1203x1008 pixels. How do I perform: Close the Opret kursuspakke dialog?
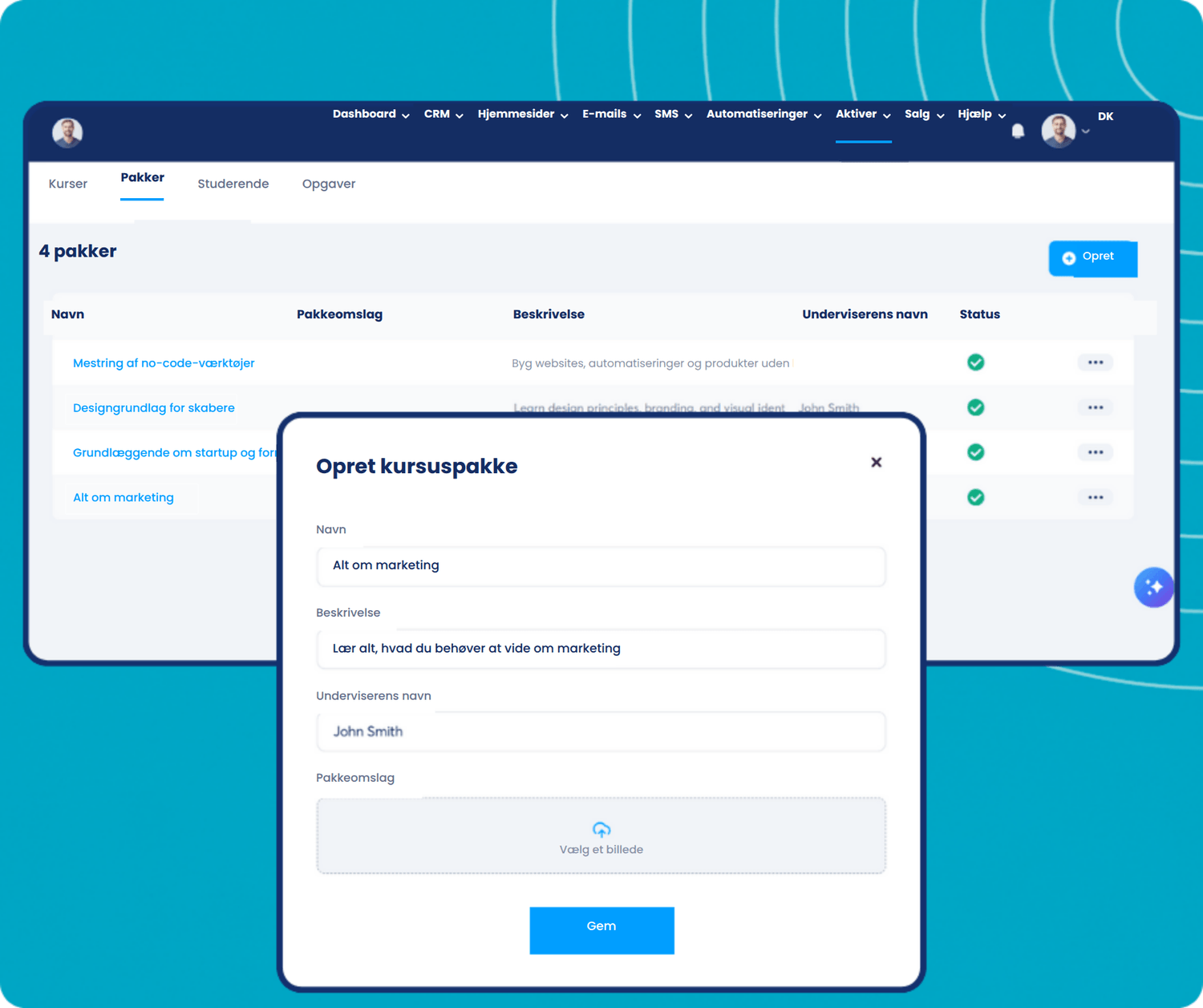[x=877, y=462]
